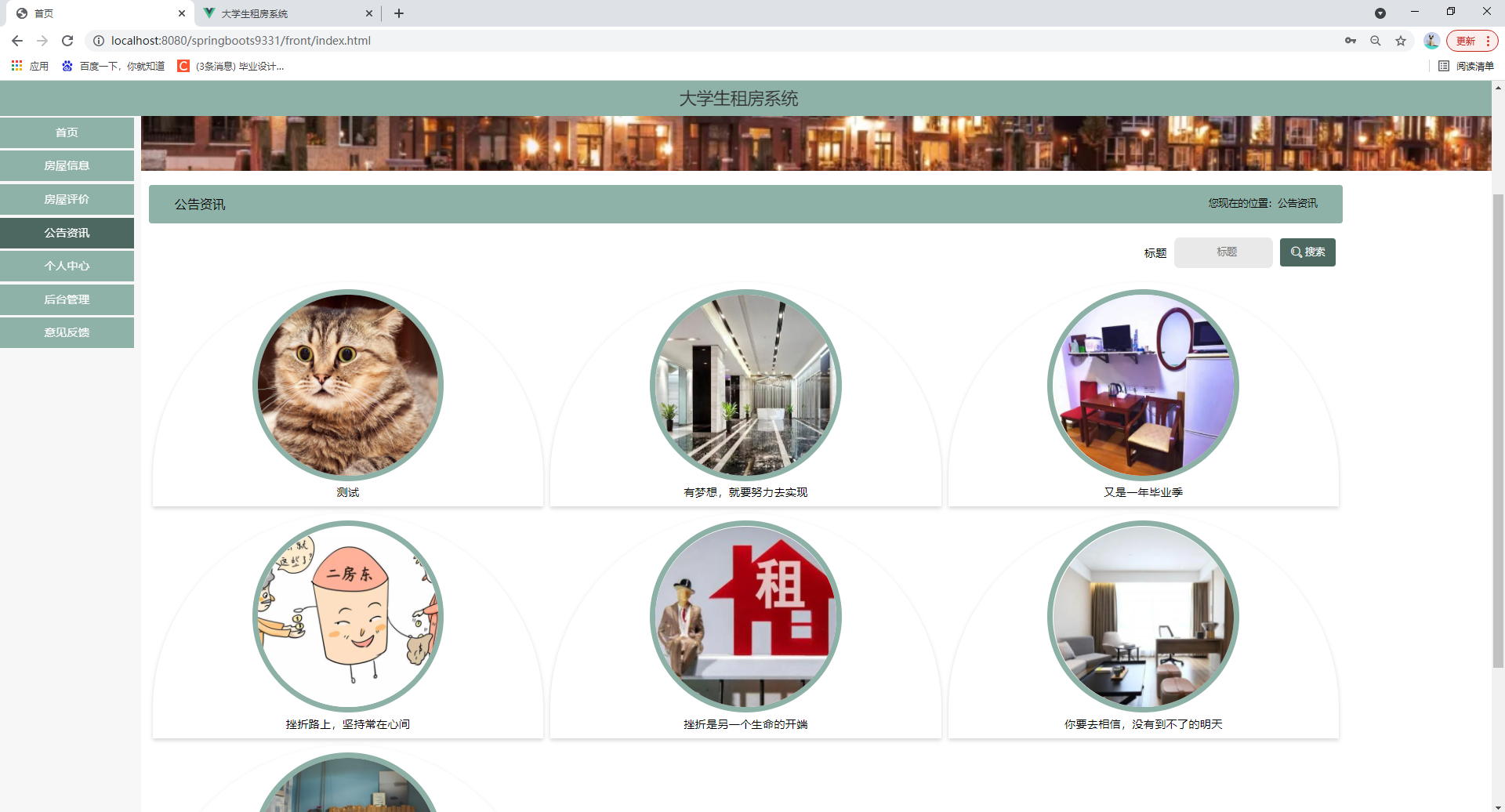Viewport: 1505px width, 812px height.
Task: Bookmark this page with the star icon
Action: point(1401,41)
